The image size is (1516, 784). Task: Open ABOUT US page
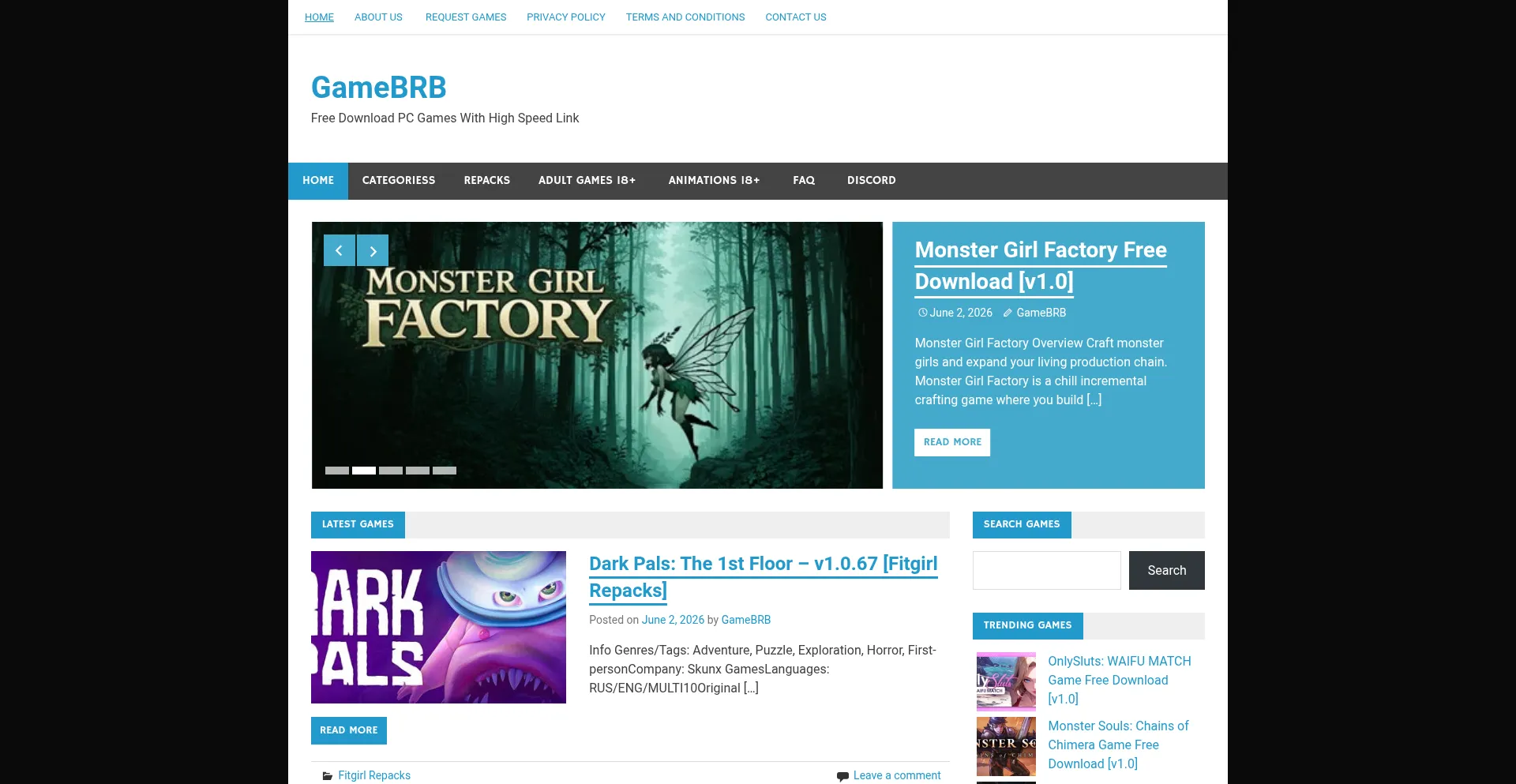pyautogui.click(x=378, y=17)
